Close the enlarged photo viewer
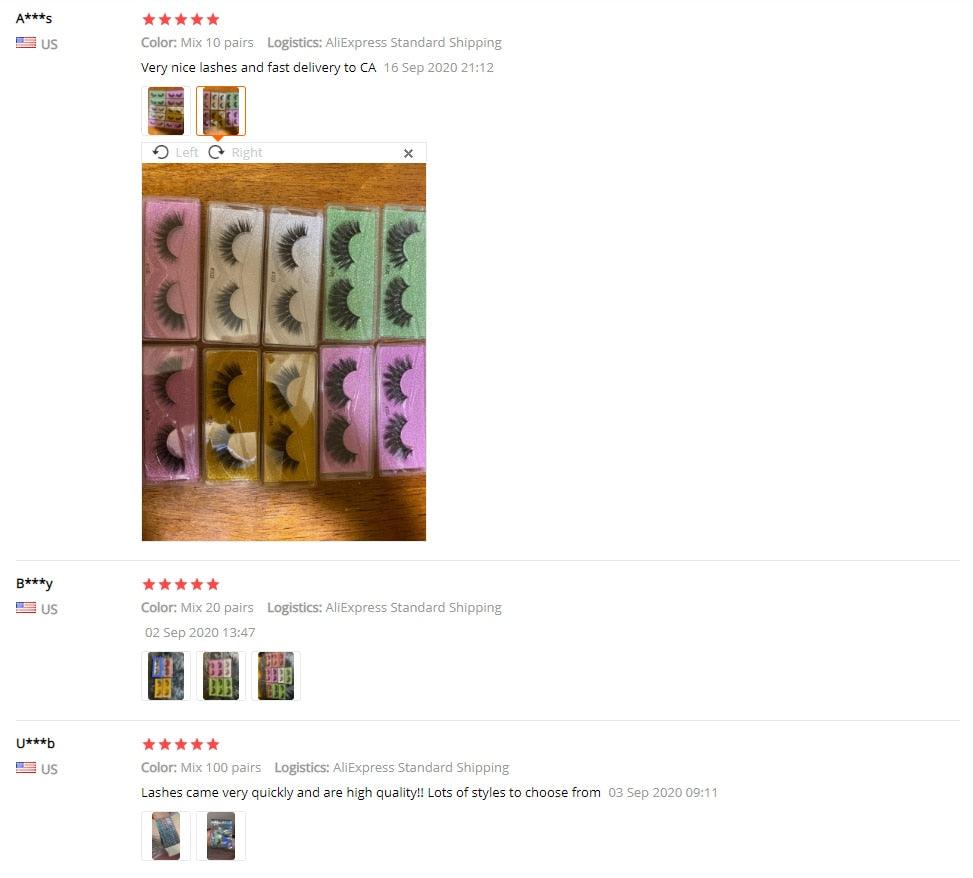 pos(408,153)
